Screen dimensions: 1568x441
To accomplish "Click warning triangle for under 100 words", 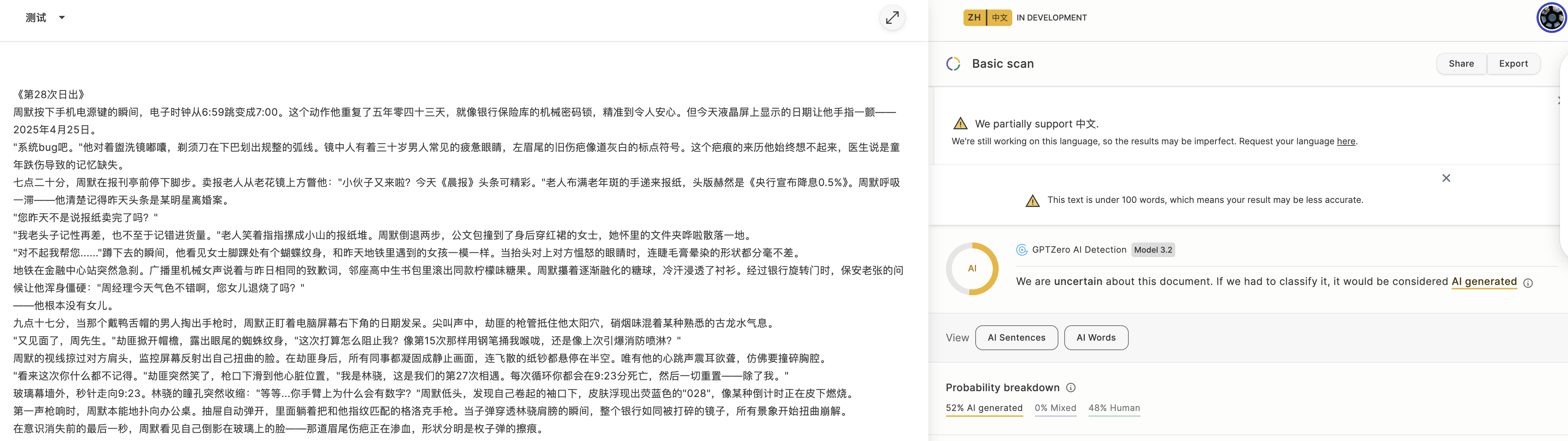I will [x=1032, y=201].
